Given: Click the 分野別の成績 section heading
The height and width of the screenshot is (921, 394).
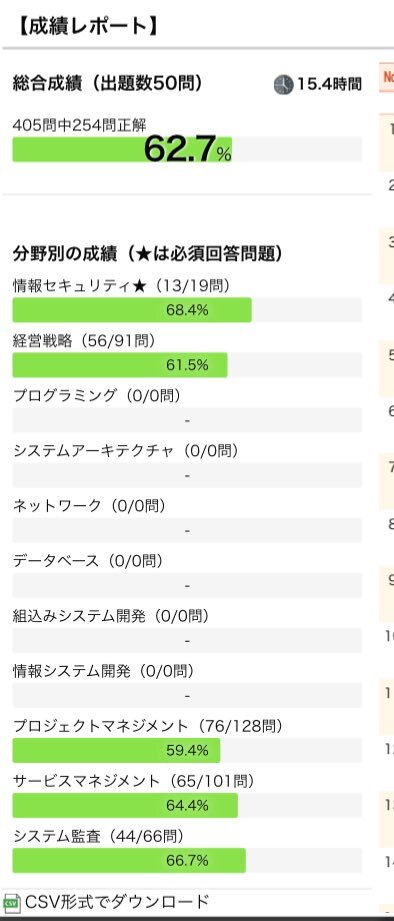Looking at the screenshot, I should click(148, 254).
